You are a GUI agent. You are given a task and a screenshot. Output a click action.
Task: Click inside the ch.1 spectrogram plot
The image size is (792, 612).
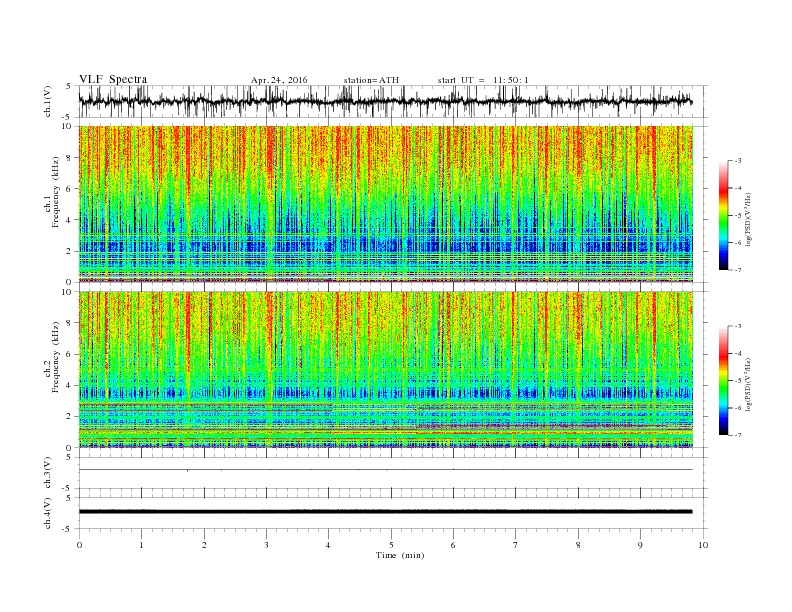point(386,204)
